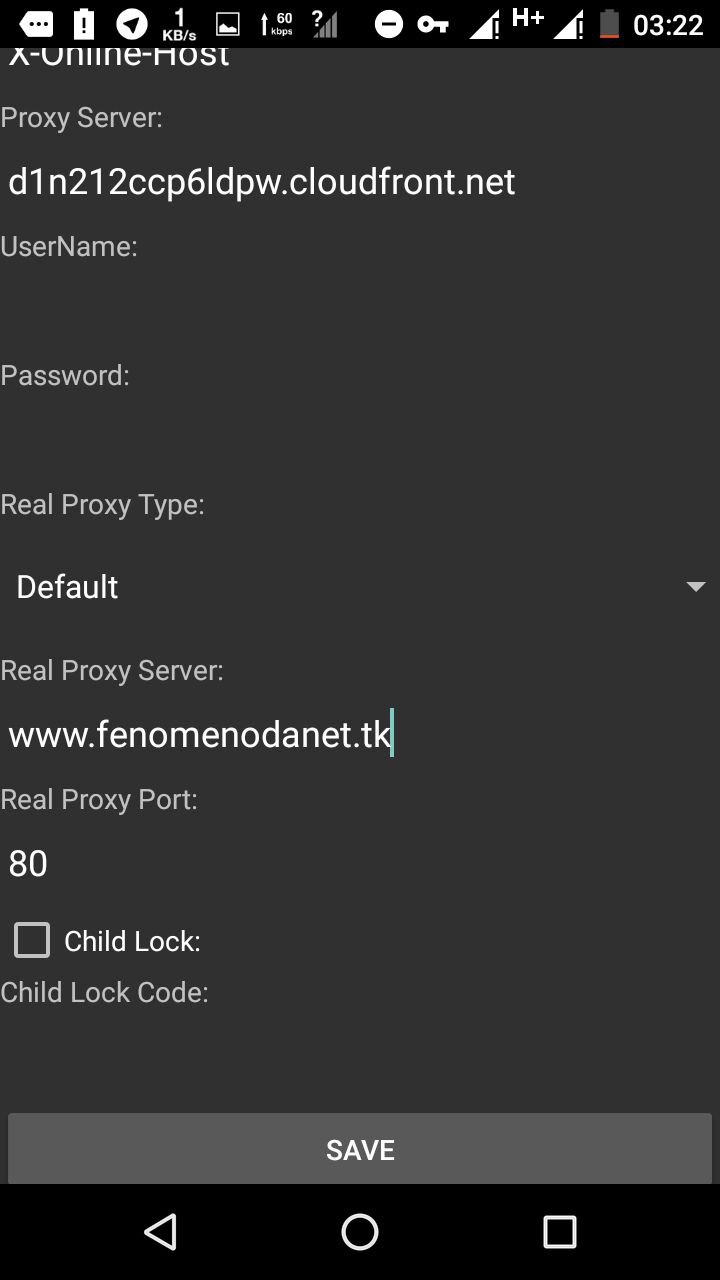Enable the Child Lock checkbox

pos(32,940)
